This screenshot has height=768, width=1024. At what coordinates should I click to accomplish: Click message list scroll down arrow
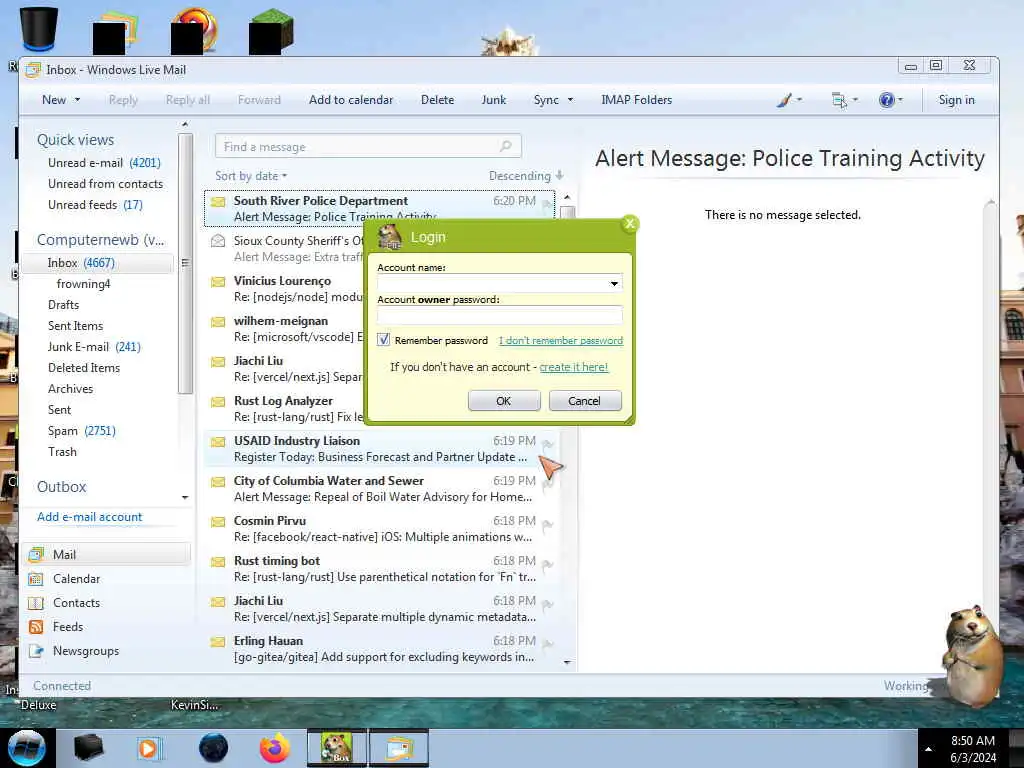567,662
